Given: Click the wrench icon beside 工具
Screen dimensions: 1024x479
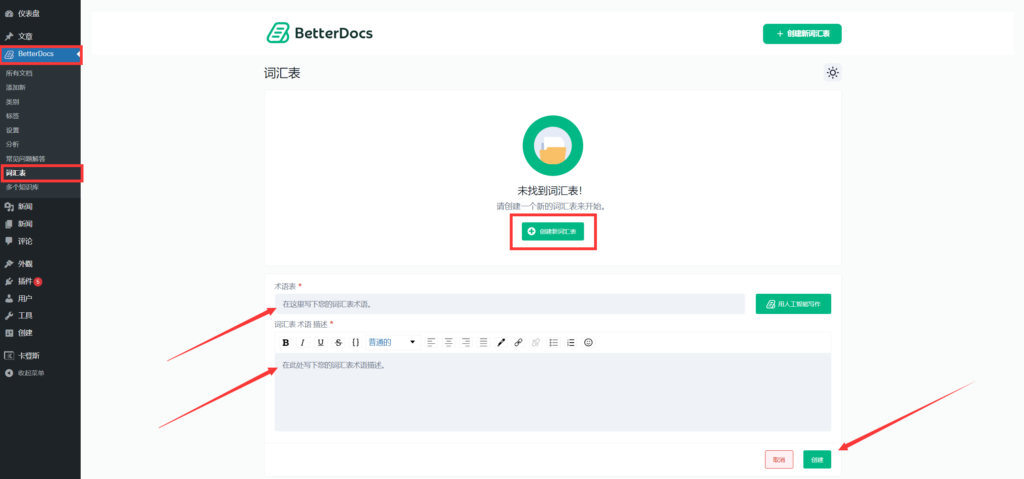Looking at the screenshot, I should click(8, 316).
